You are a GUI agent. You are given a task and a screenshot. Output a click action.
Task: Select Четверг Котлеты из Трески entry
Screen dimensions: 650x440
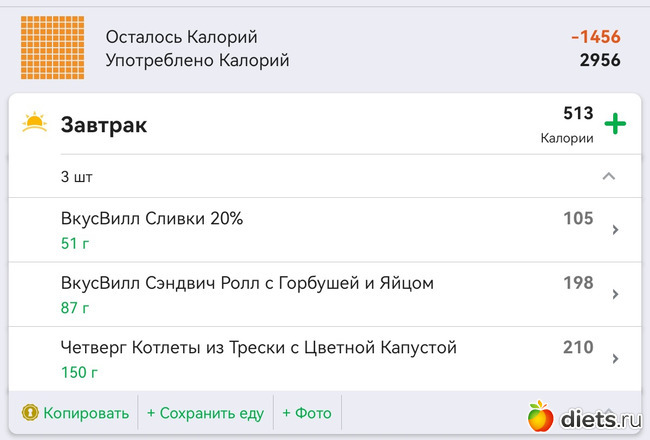coord(258,347)
